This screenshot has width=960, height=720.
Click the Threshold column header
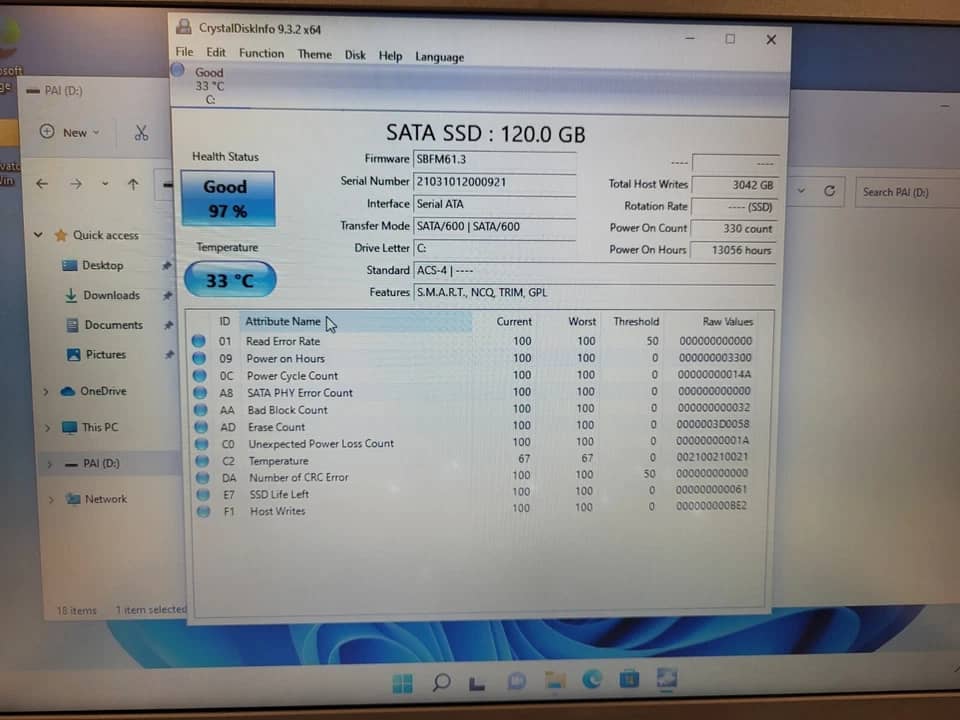click(x=636, y=321)
